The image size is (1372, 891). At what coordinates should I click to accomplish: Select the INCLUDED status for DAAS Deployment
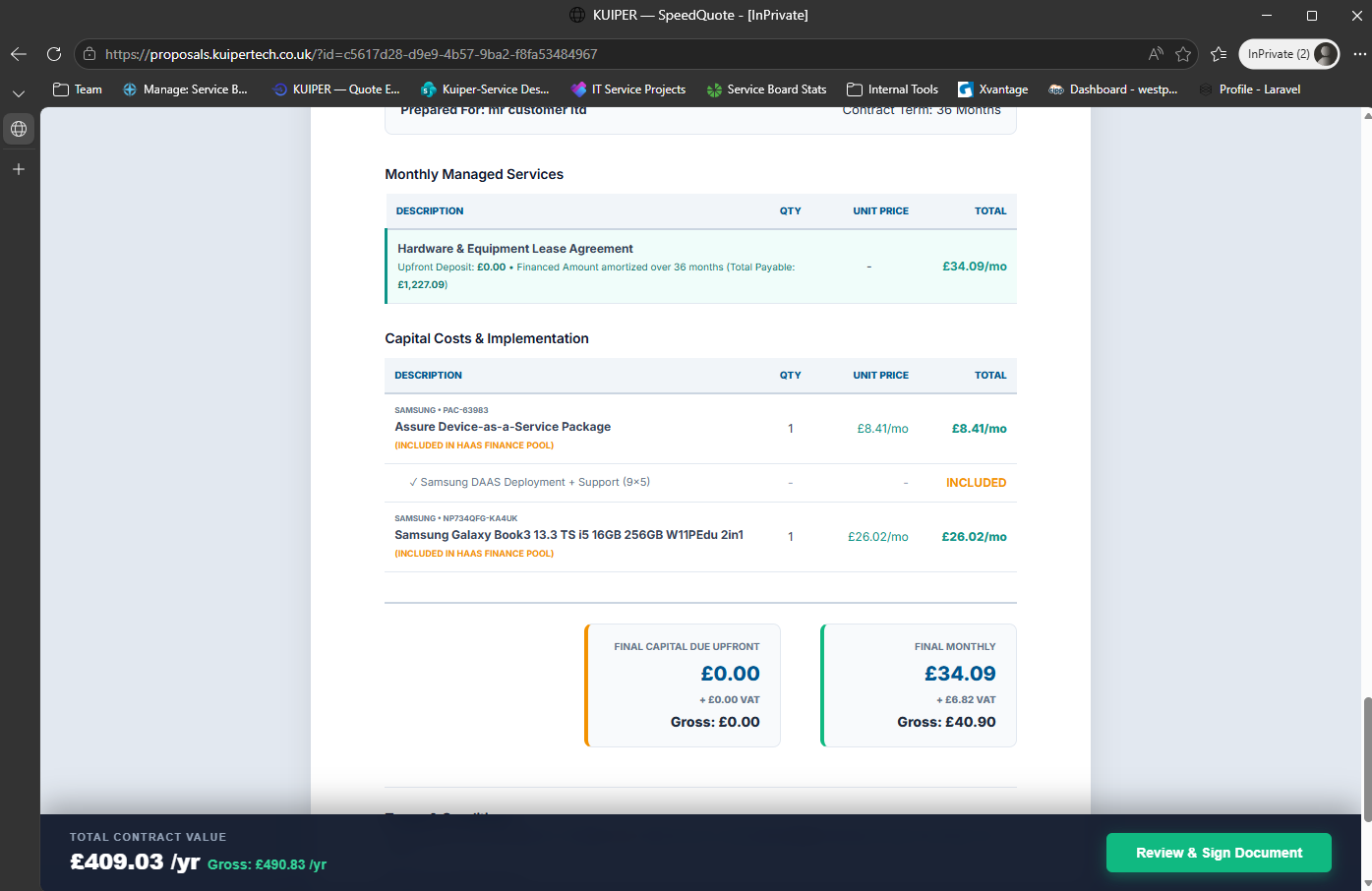[977, 483]
